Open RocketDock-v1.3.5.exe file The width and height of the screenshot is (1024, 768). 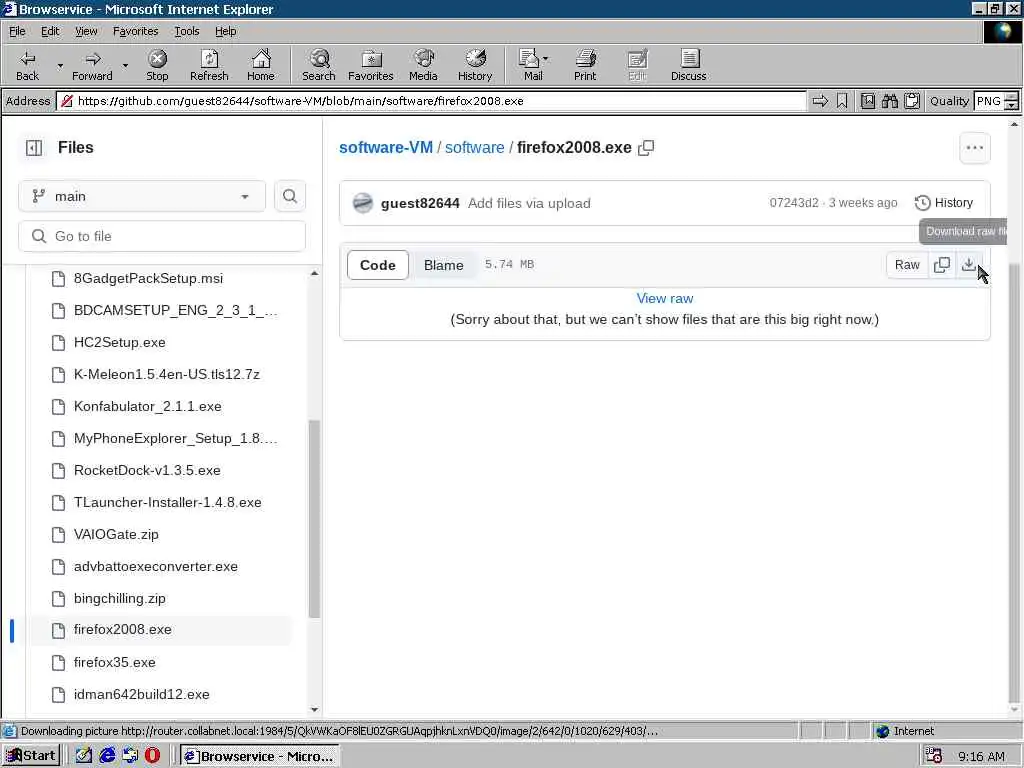[147, 470]
